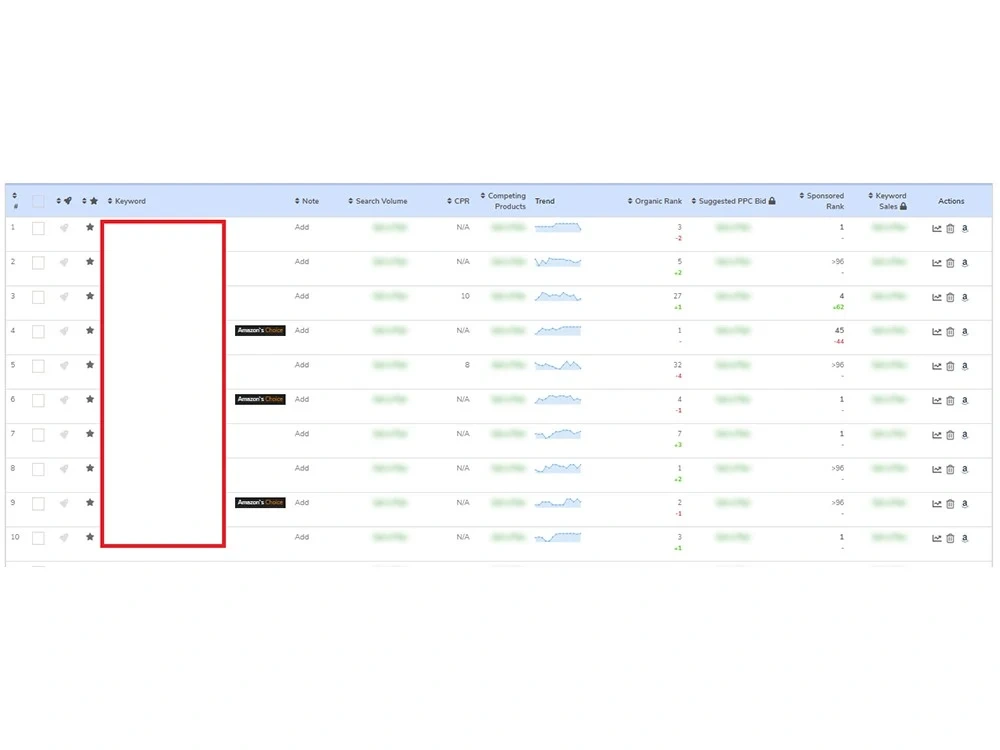Open the rank history chart for row 1
This screenshot has height=750, width=1000.
937,228
